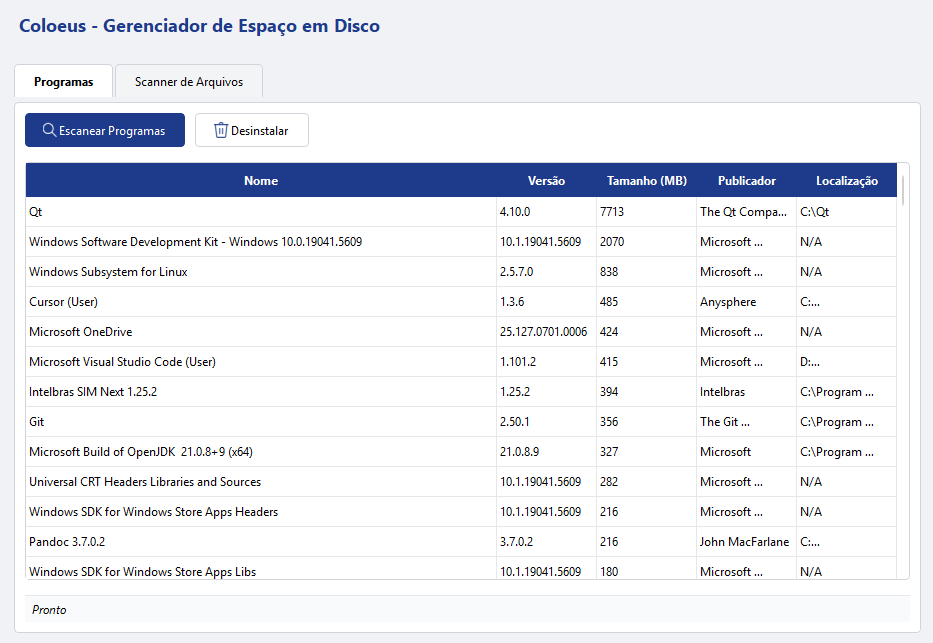Select Microsoft Visual Studio Code (User)
Screen dimensions: 933x643
pos(461,362)
